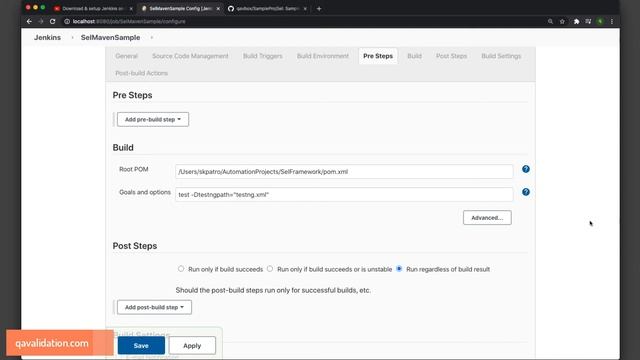Switch to Source Code Management tab
This screenshot has height=360, width=640.
tap(190, 56)
